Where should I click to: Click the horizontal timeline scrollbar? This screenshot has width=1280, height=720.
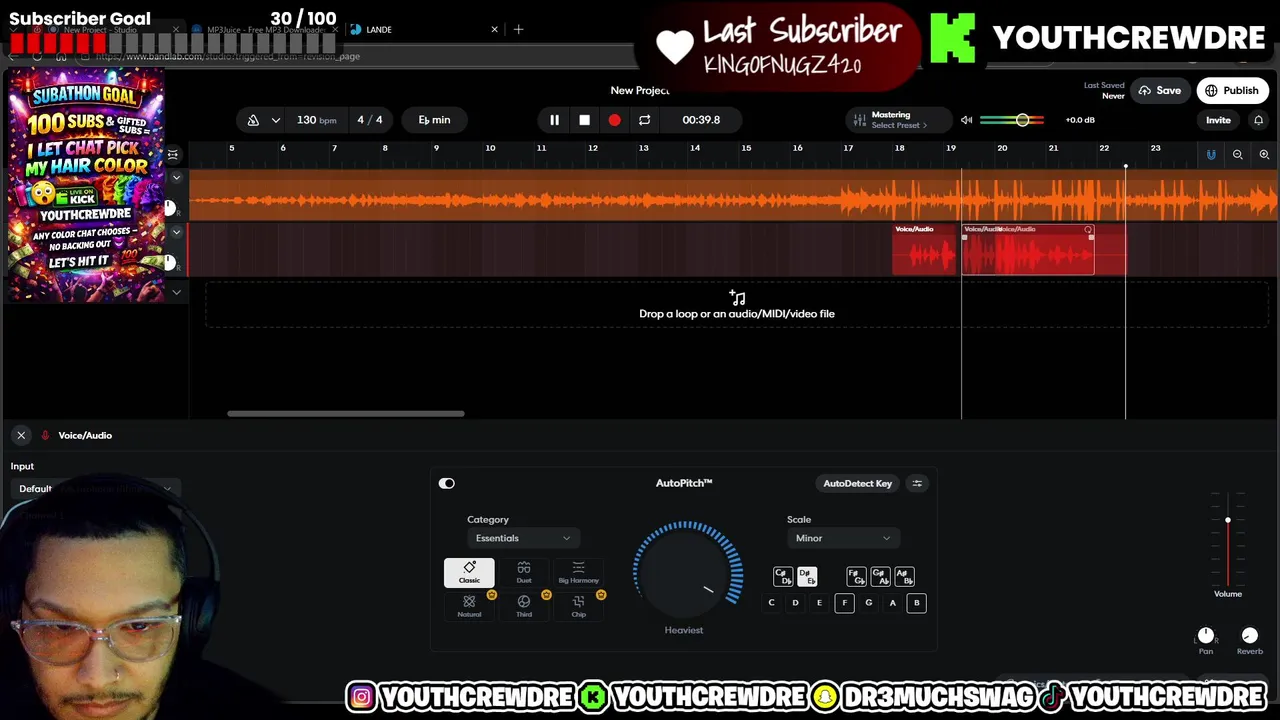pyautogui.click(x=345, y=413)
